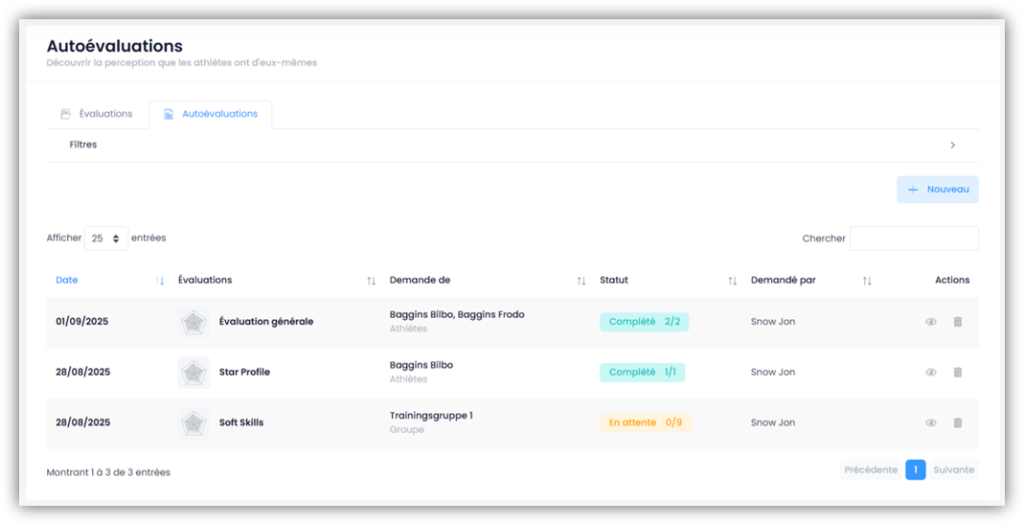Delete the Soft Skills row via trash icon

coord(957,423)
